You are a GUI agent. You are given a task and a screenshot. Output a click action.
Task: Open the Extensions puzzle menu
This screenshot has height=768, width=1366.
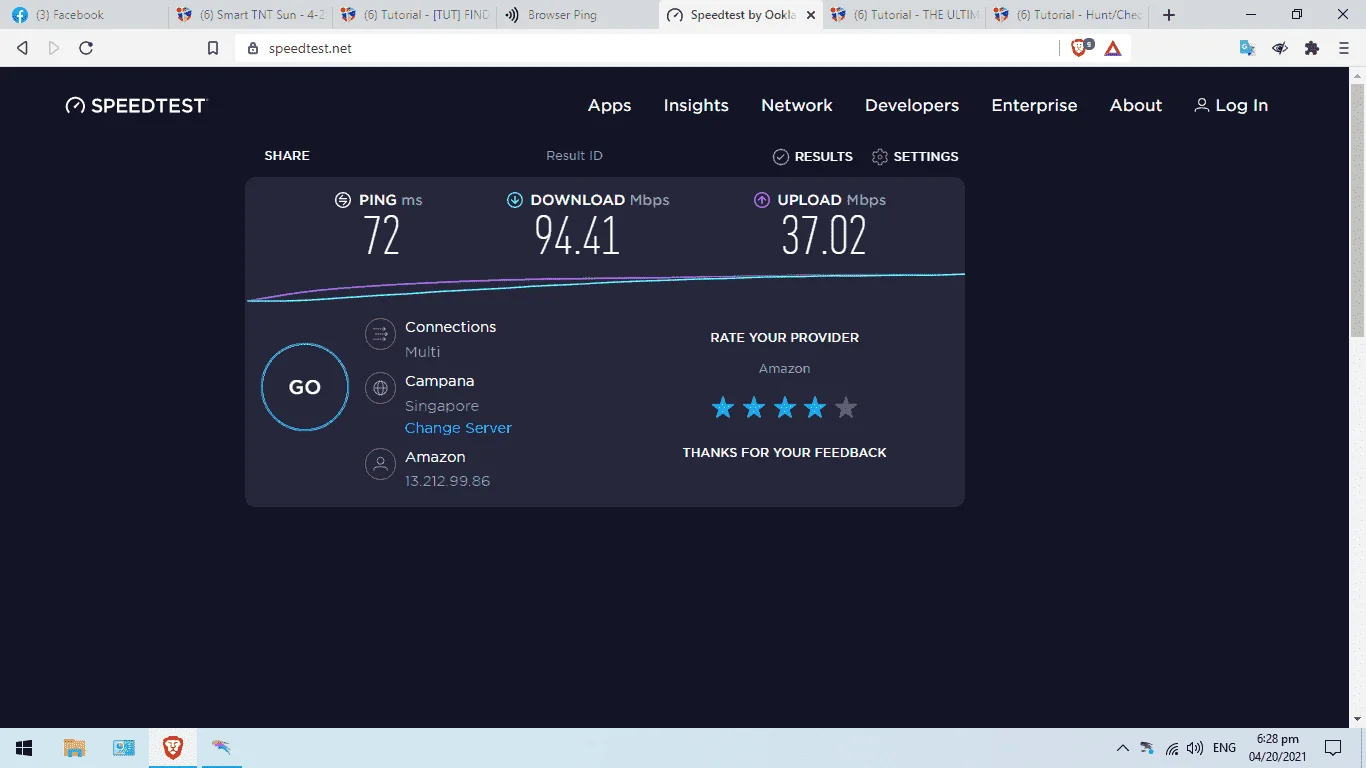tap(1312, 48)
